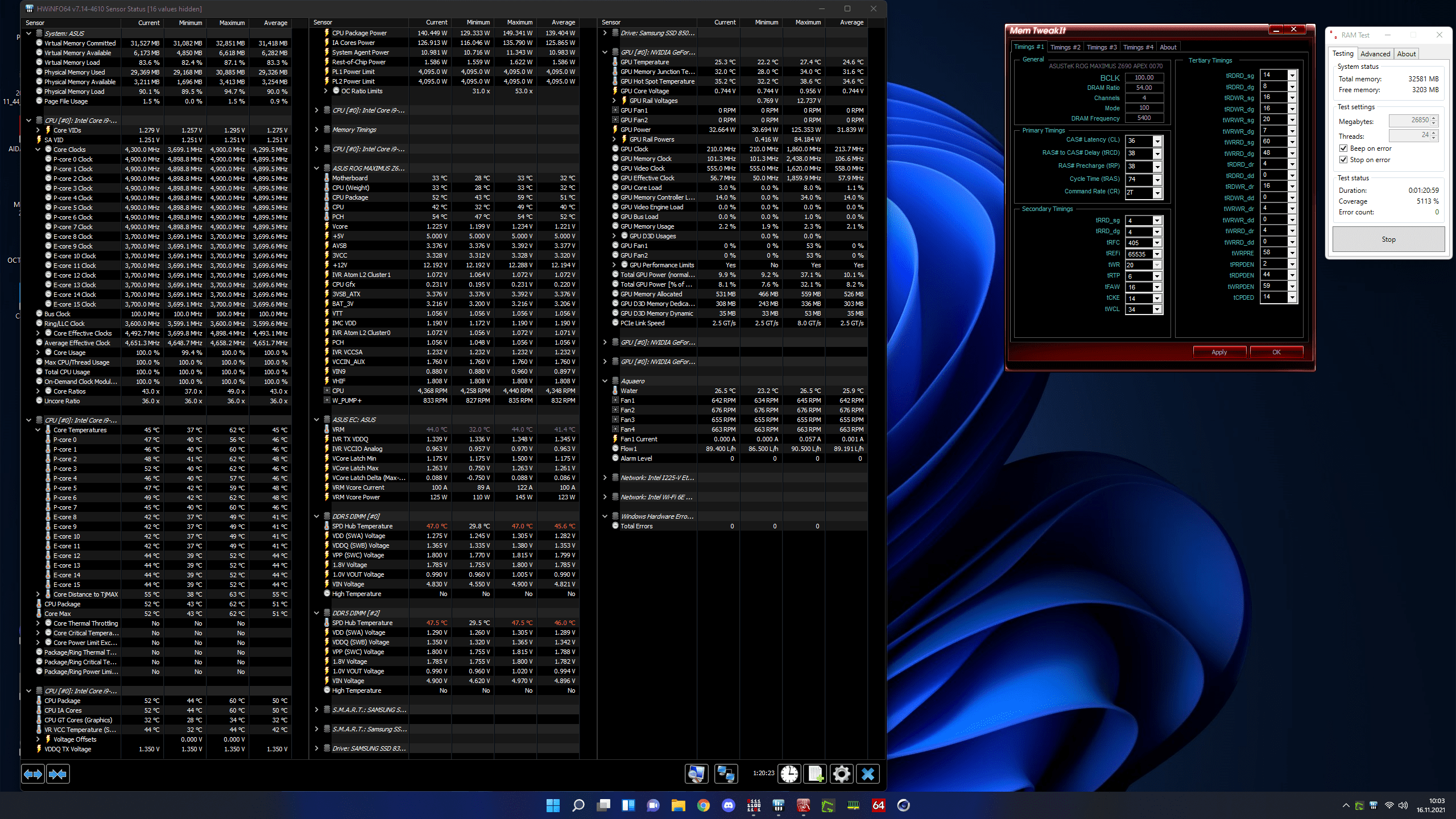Open the RAS# to CAS# Delay (tRCD) dropdown

(1157, 154)
